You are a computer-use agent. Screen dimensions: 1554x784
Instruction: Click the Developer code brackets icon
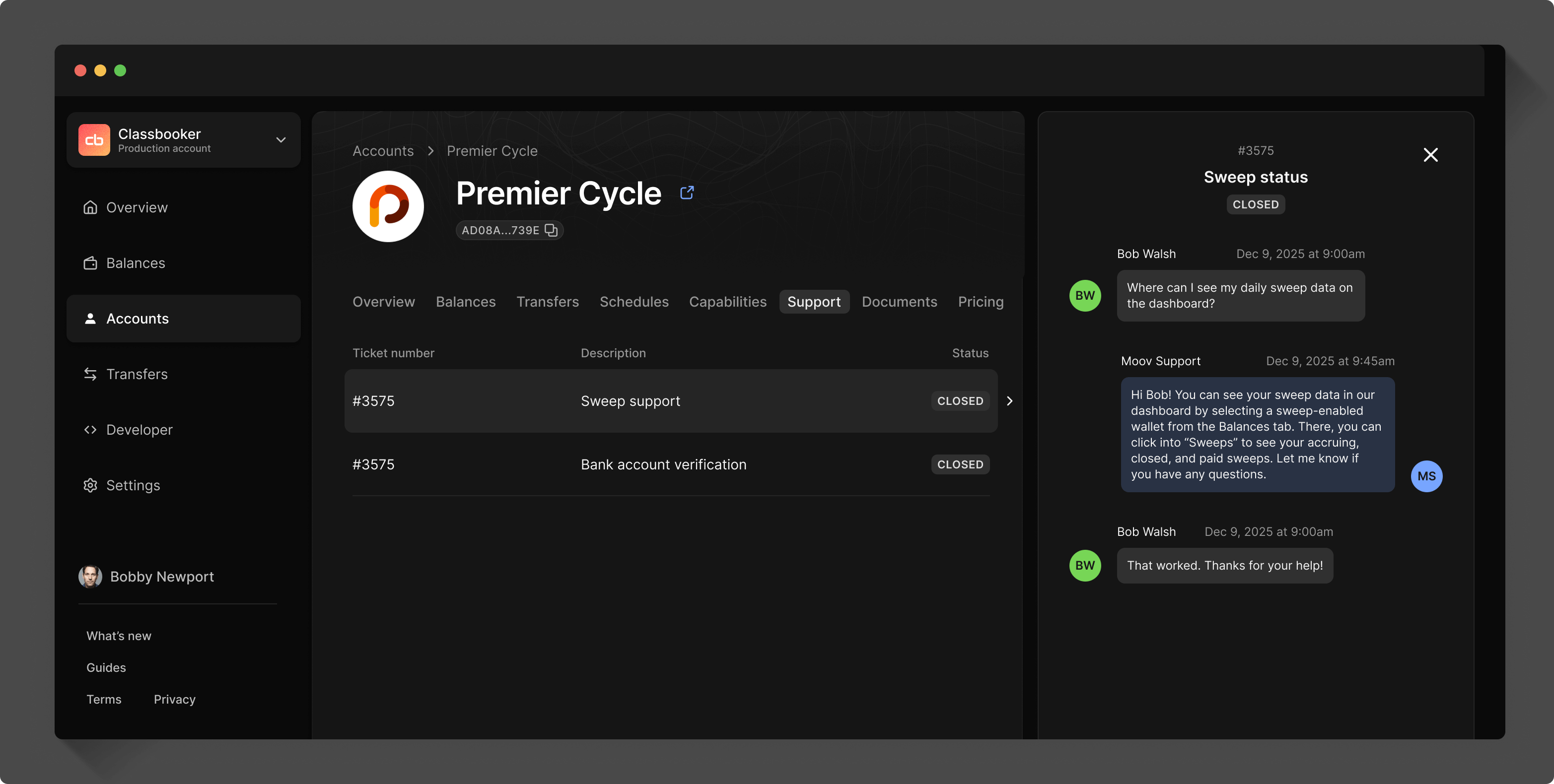90,430
